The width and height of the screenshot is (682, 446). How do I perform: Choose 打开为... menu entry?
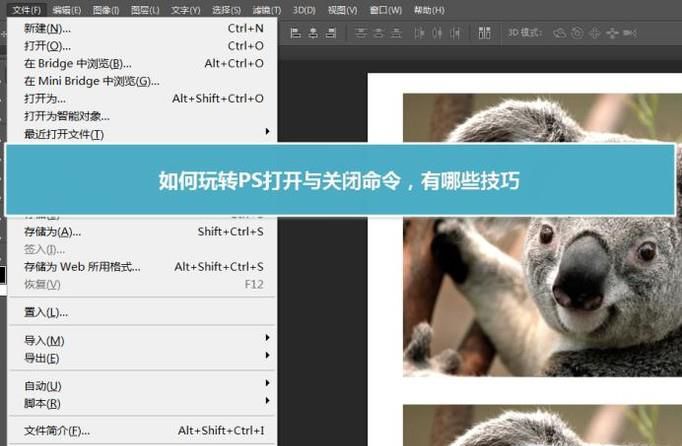point(142,99)
